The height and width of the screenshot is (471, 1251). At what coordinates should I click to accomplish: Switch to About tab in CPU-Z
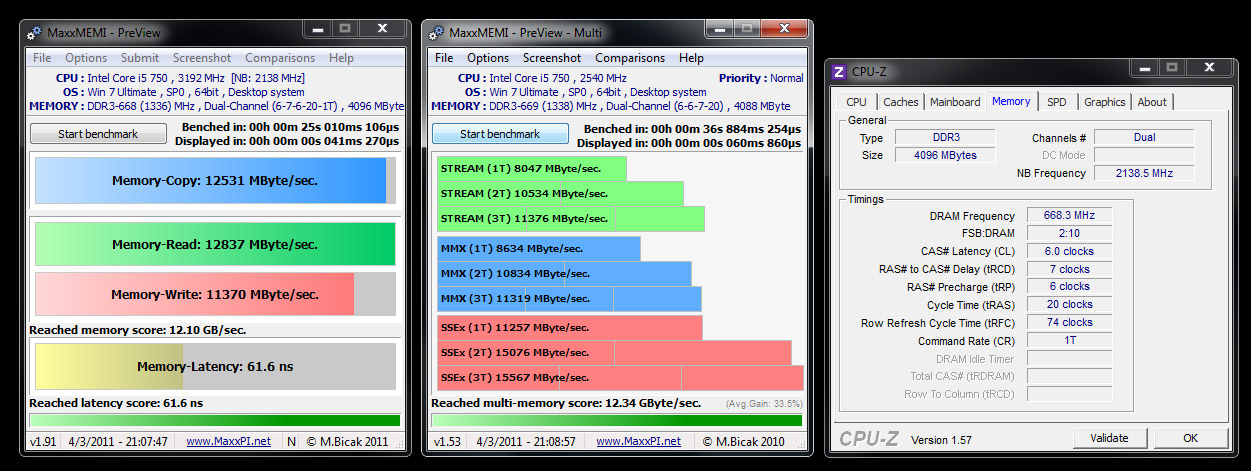click(1152, 102)
